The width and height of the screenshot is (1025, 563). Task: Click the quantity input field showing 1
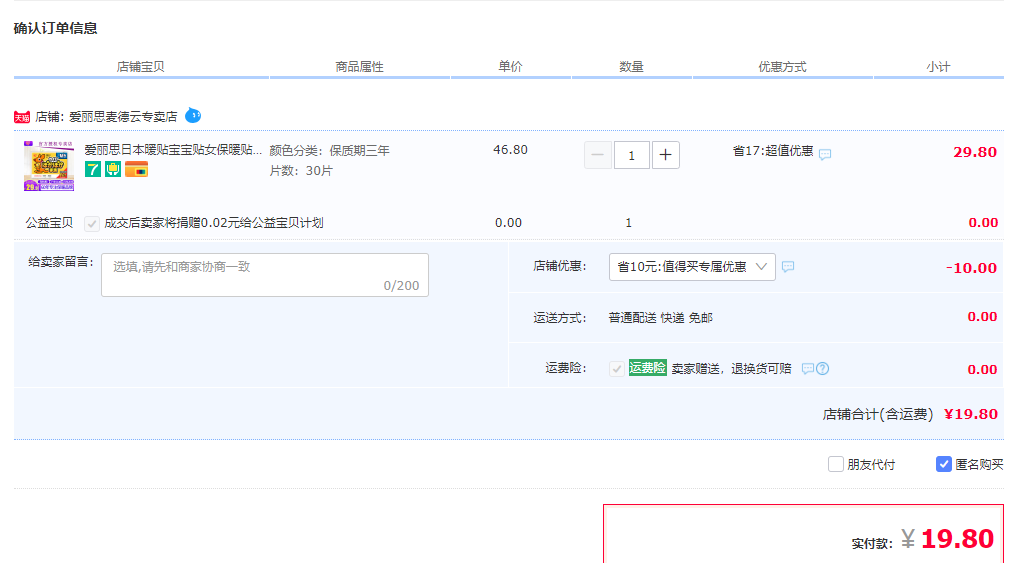(631, 155)
